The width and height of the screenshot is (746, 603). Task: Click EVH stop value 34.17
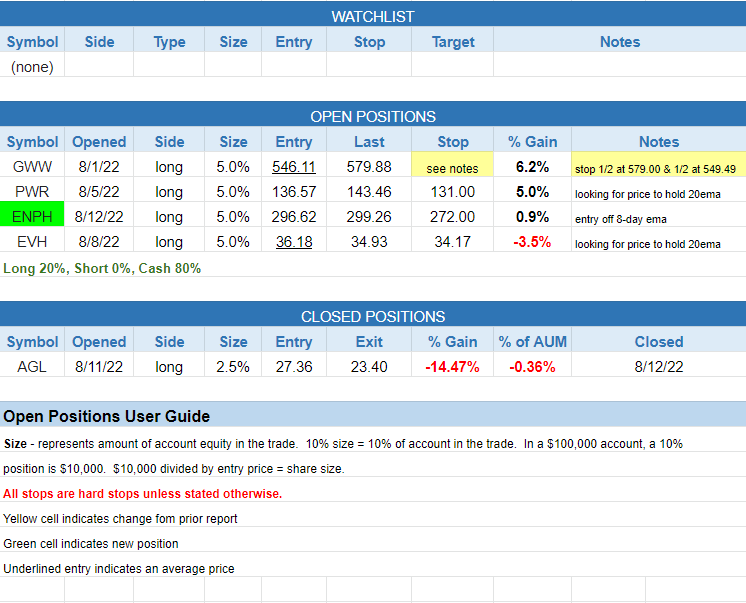pos(452,241)
